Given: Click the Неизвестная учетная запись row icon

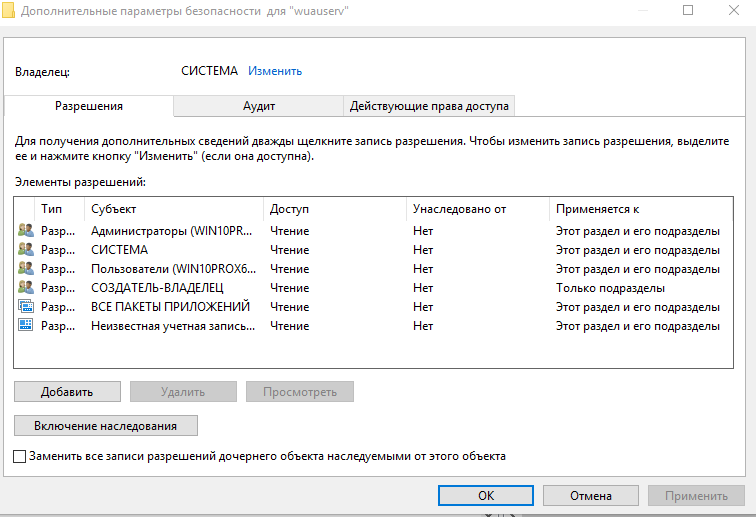Looking at the screenshot, I should [26, 325].
